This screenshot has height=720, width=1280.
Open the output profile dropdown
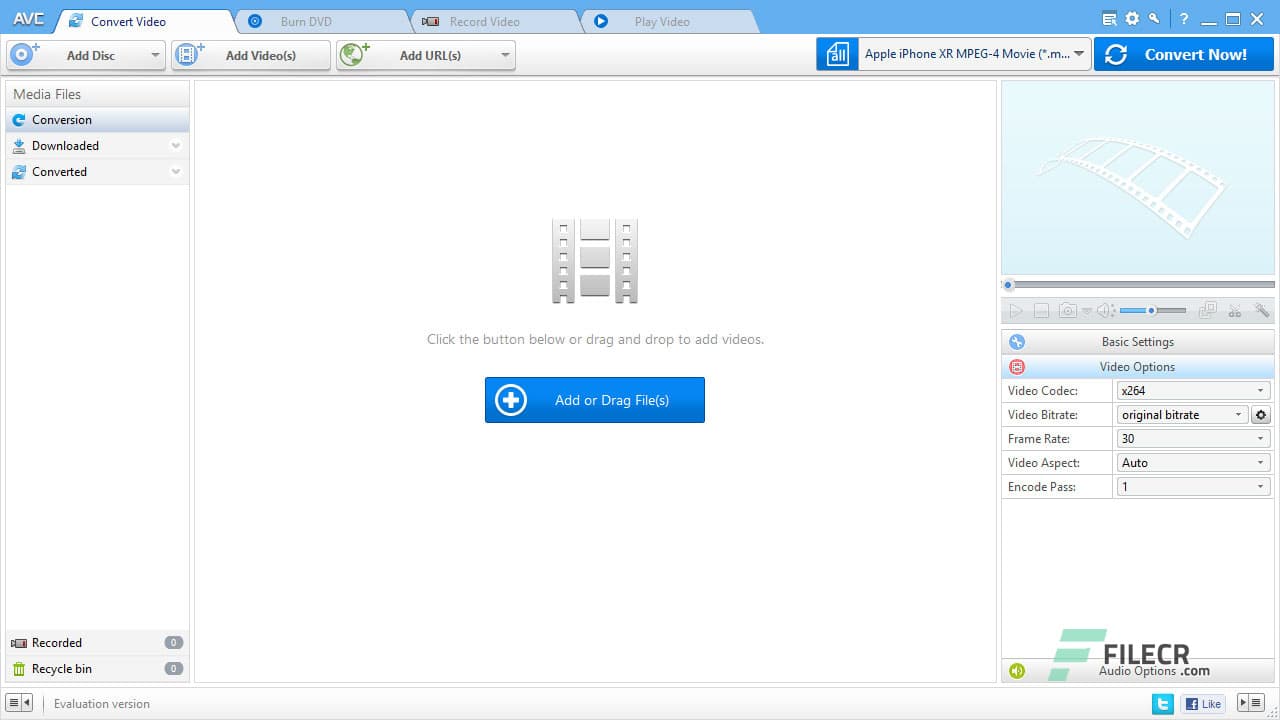click(1080, 54)
